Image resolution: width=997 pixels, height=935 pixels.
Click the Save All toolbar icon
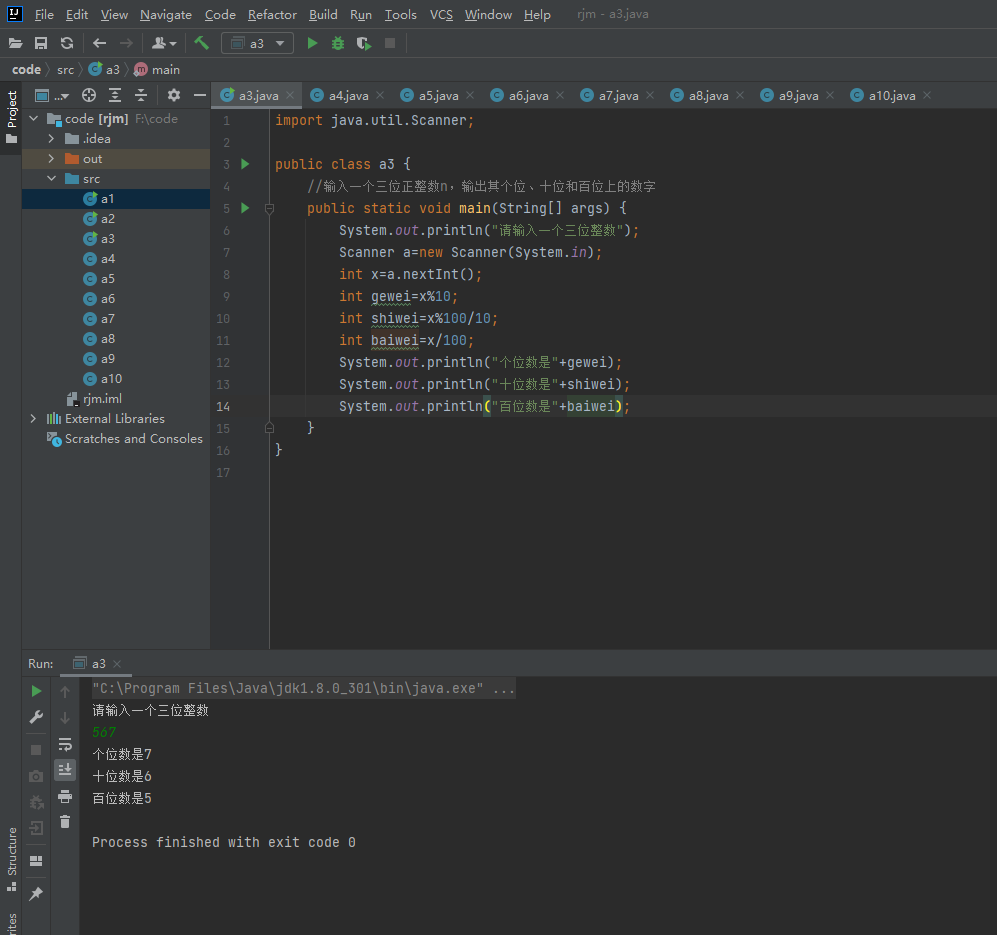(x=41, y=43)
